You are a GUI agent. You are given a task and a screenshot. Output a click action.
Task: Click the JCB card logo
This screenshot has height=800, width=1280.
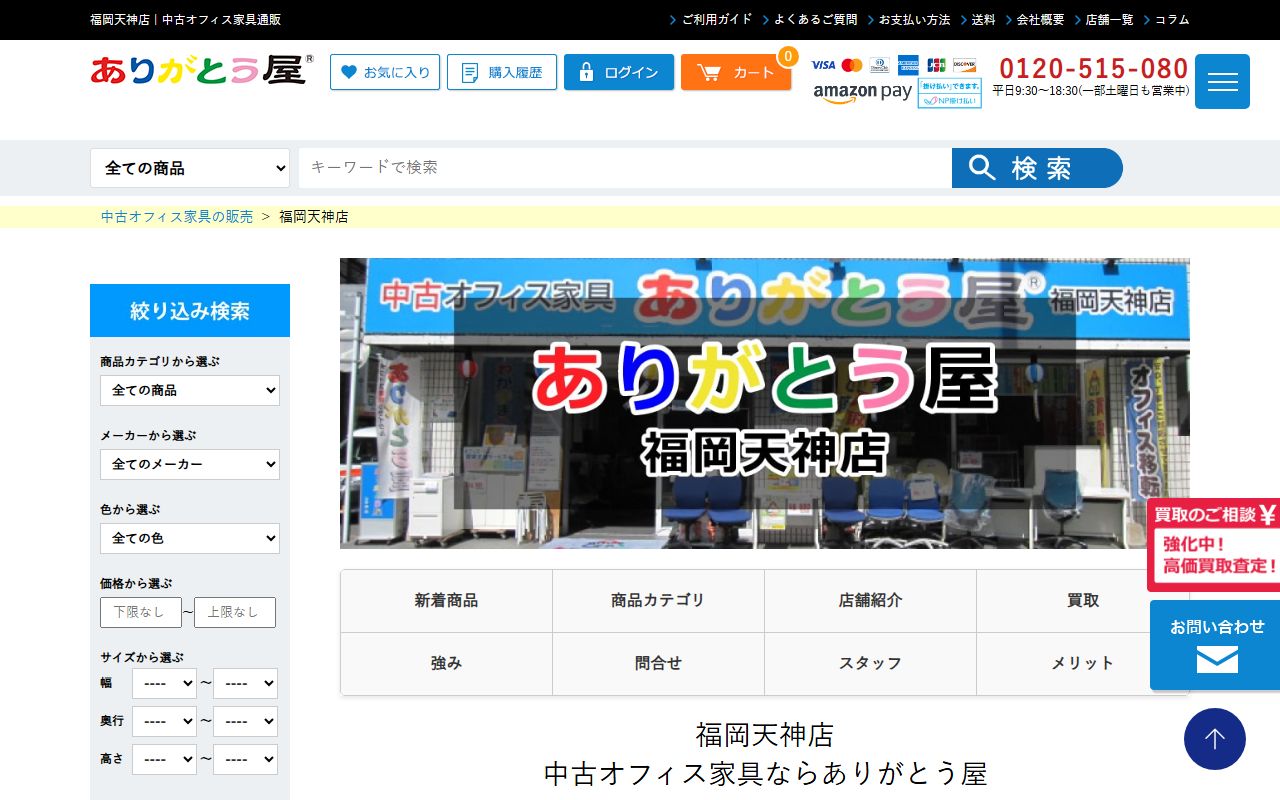pos(936,65)
